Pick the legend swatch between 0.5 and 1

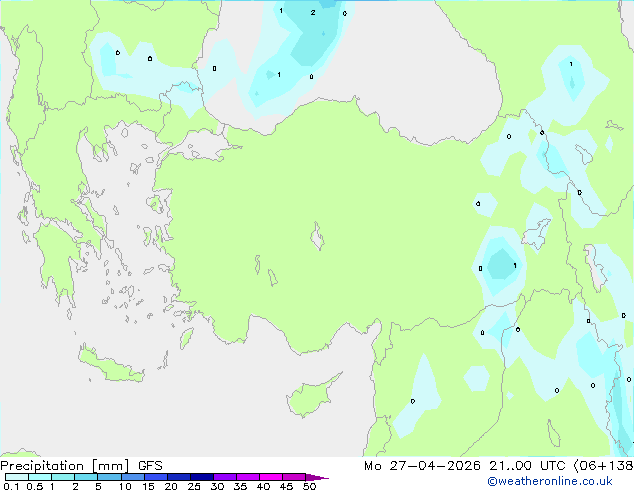[40, 477]
